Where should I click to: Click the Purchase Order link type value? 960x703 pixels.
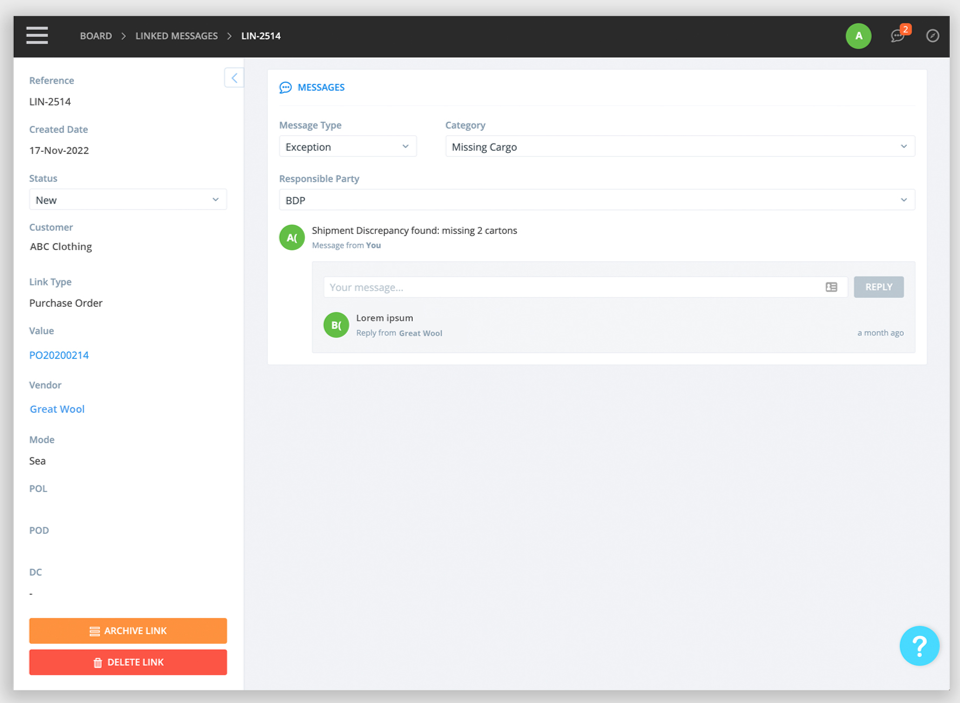pyautogui.click(x=66, y=303)
